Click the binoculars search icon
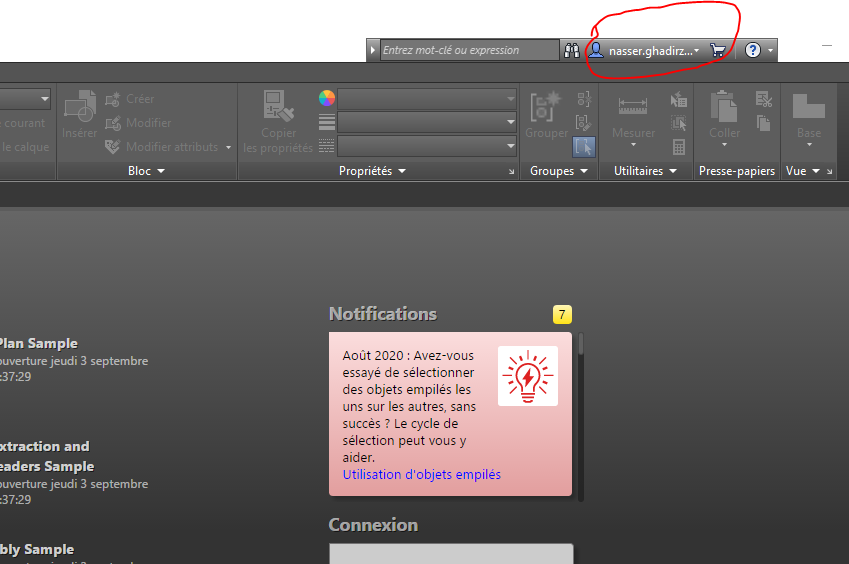Viewport: 849px width, 564px height. pos(572,50)
